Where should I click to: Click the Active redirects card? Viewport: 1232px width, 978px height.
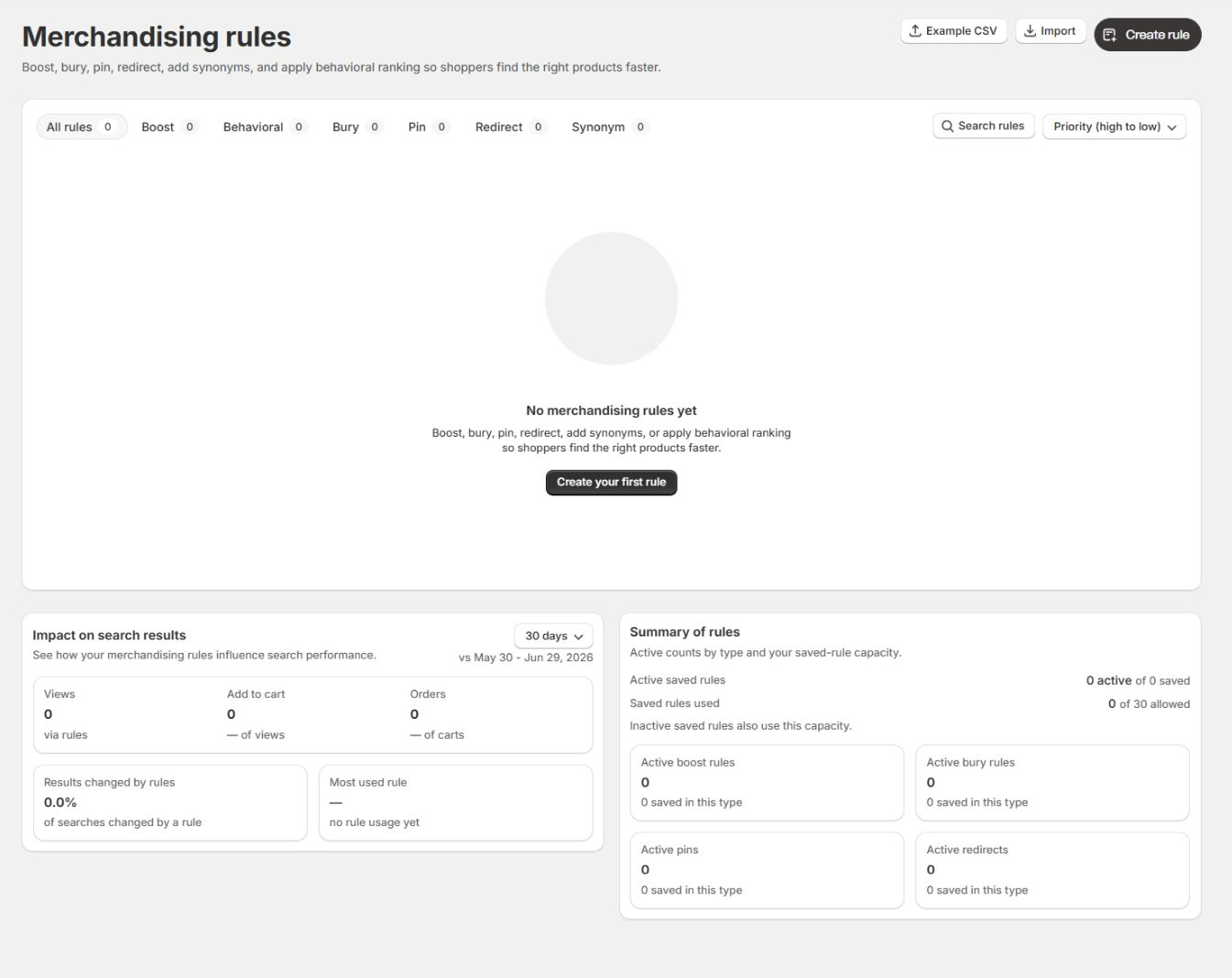pos(1052,870)
